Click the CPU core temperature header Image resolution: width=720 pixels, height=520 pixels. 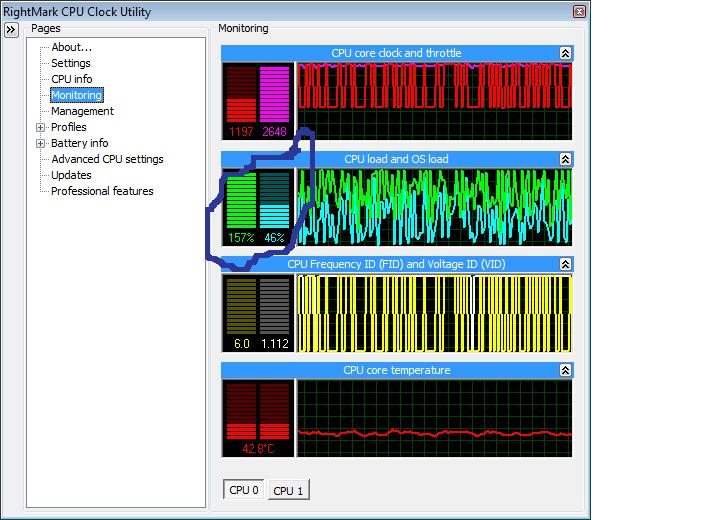coord(397,370)
